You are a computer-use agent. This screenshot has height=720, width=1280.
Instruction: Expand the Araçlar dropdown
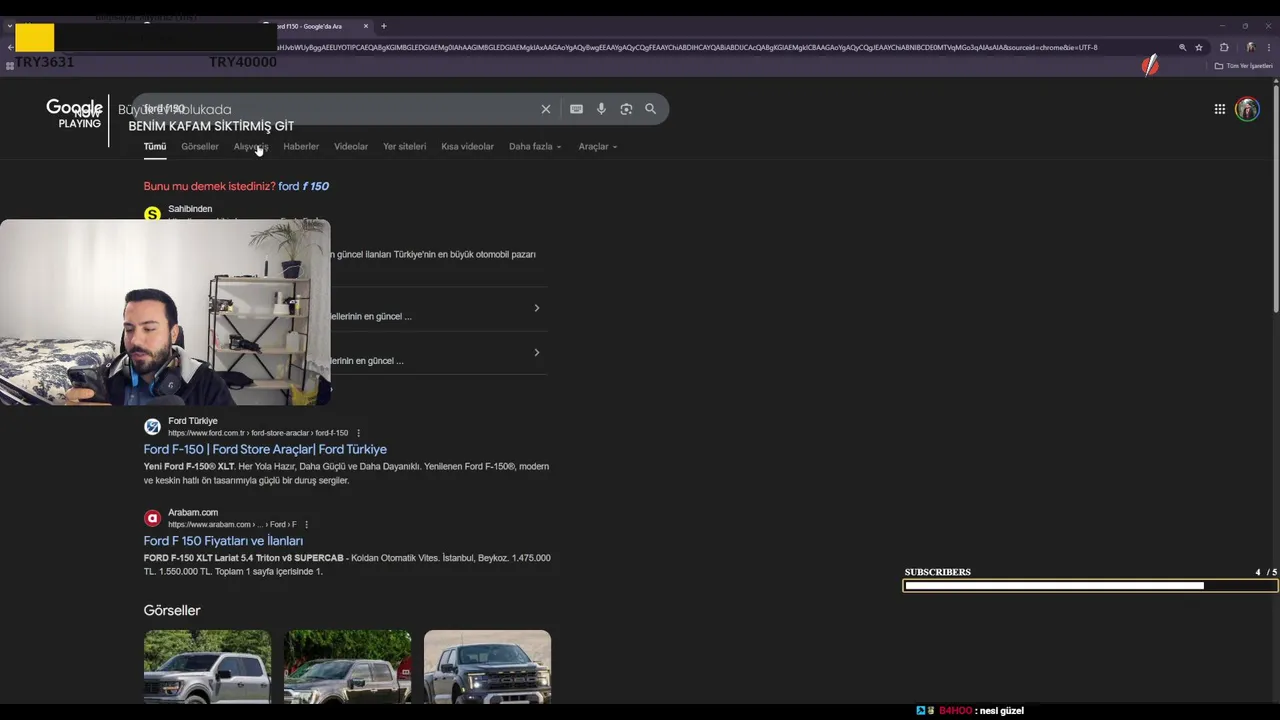click(598, 146)
